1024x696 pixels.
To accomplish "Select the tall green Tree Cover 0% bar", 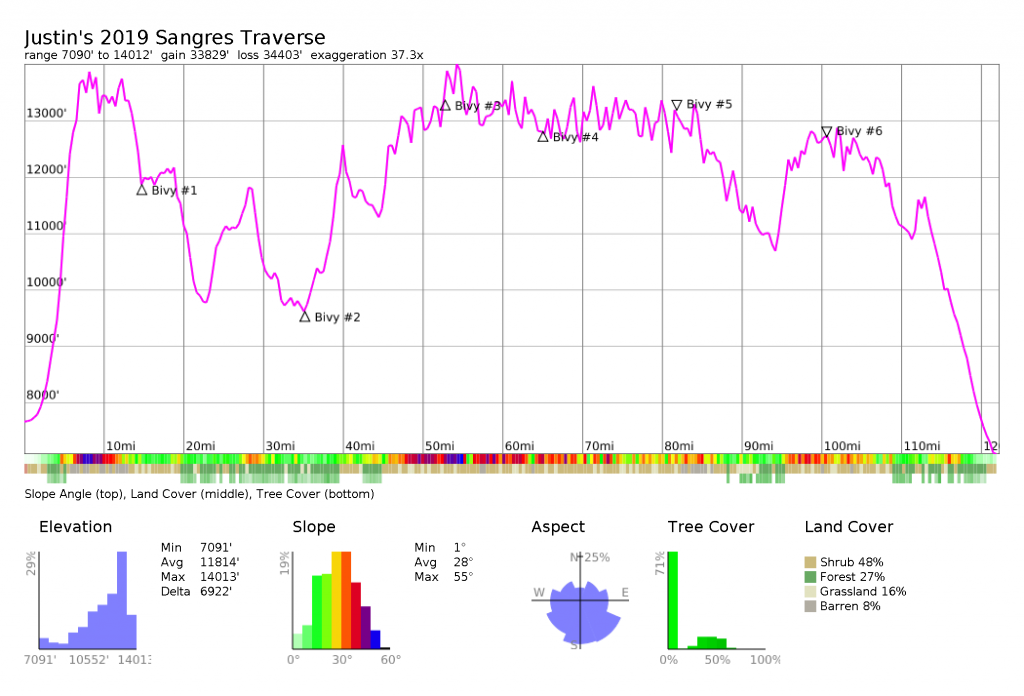I will (673, 600).
